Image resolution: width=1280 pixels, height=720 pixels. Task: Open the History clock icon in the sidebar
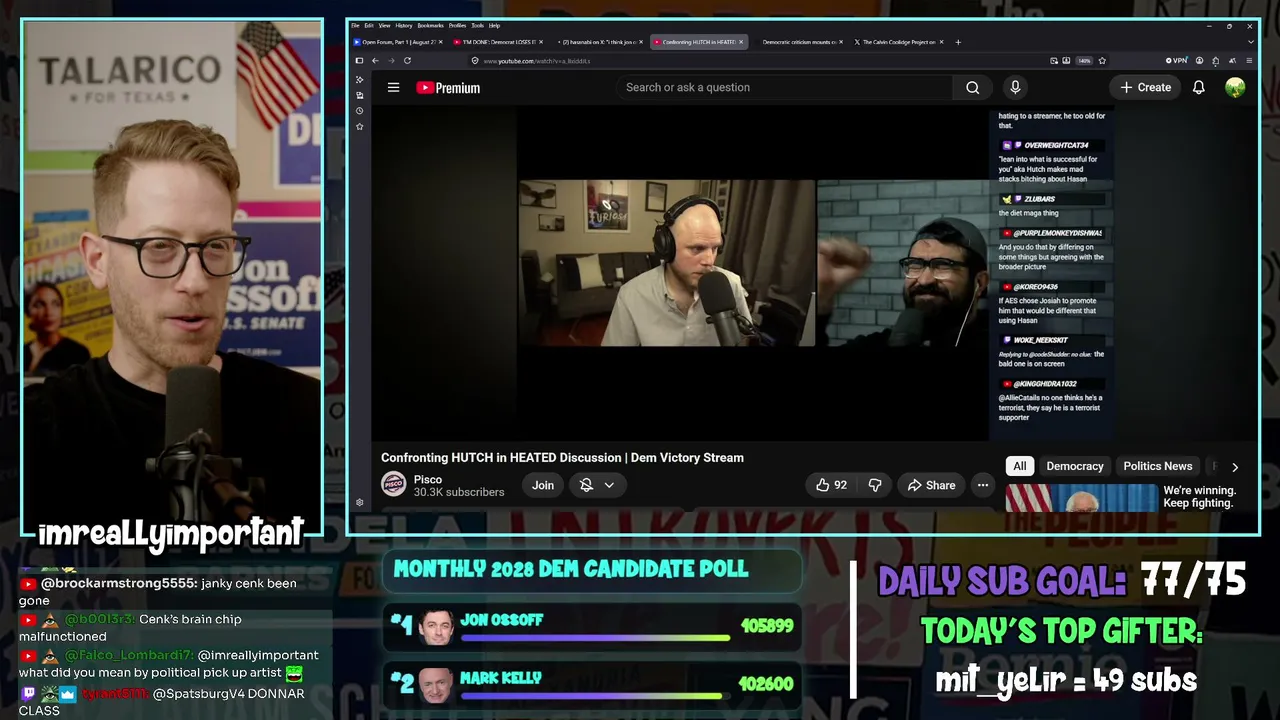(x=360, y=111)
